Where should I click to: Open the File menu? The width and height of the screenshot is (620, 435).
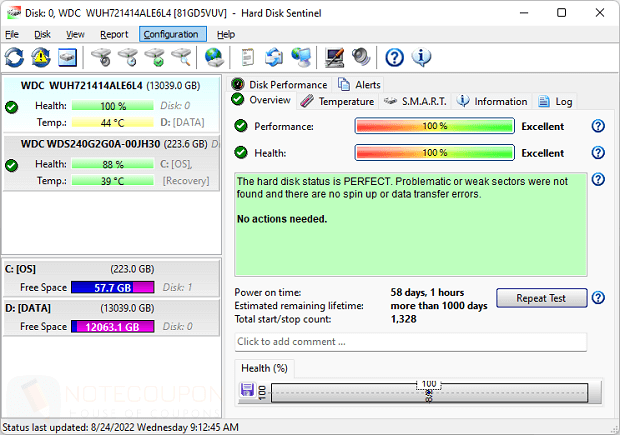point(12,34)
